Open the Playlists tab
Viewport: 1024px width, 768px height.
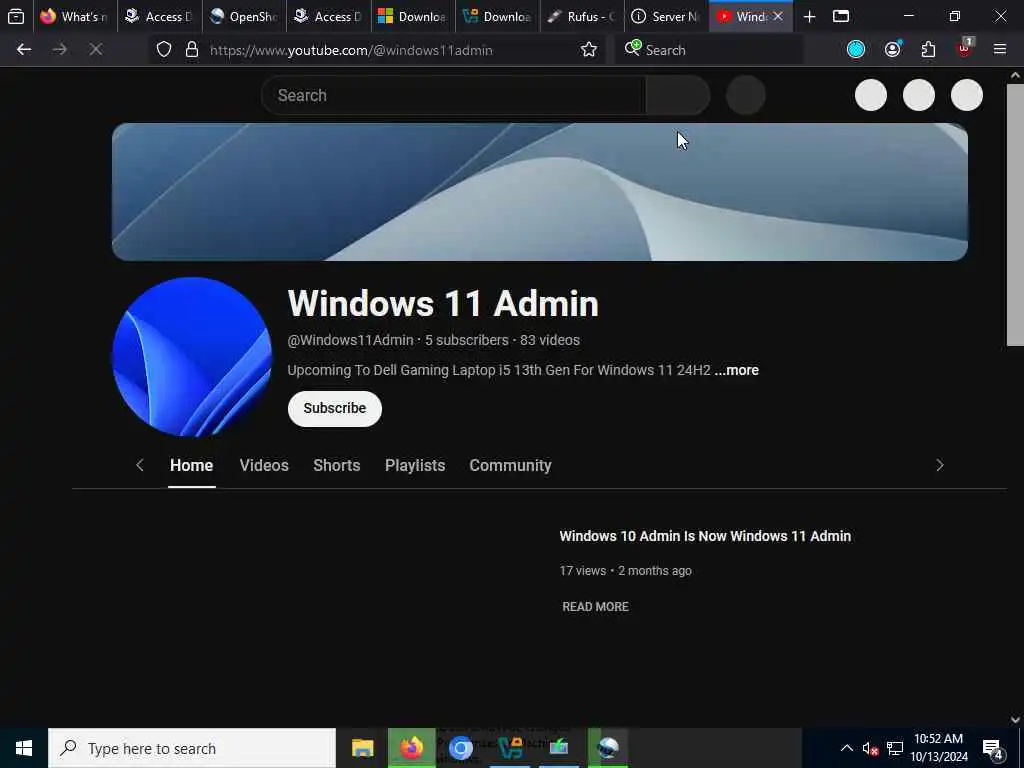(x=415, y=466)
